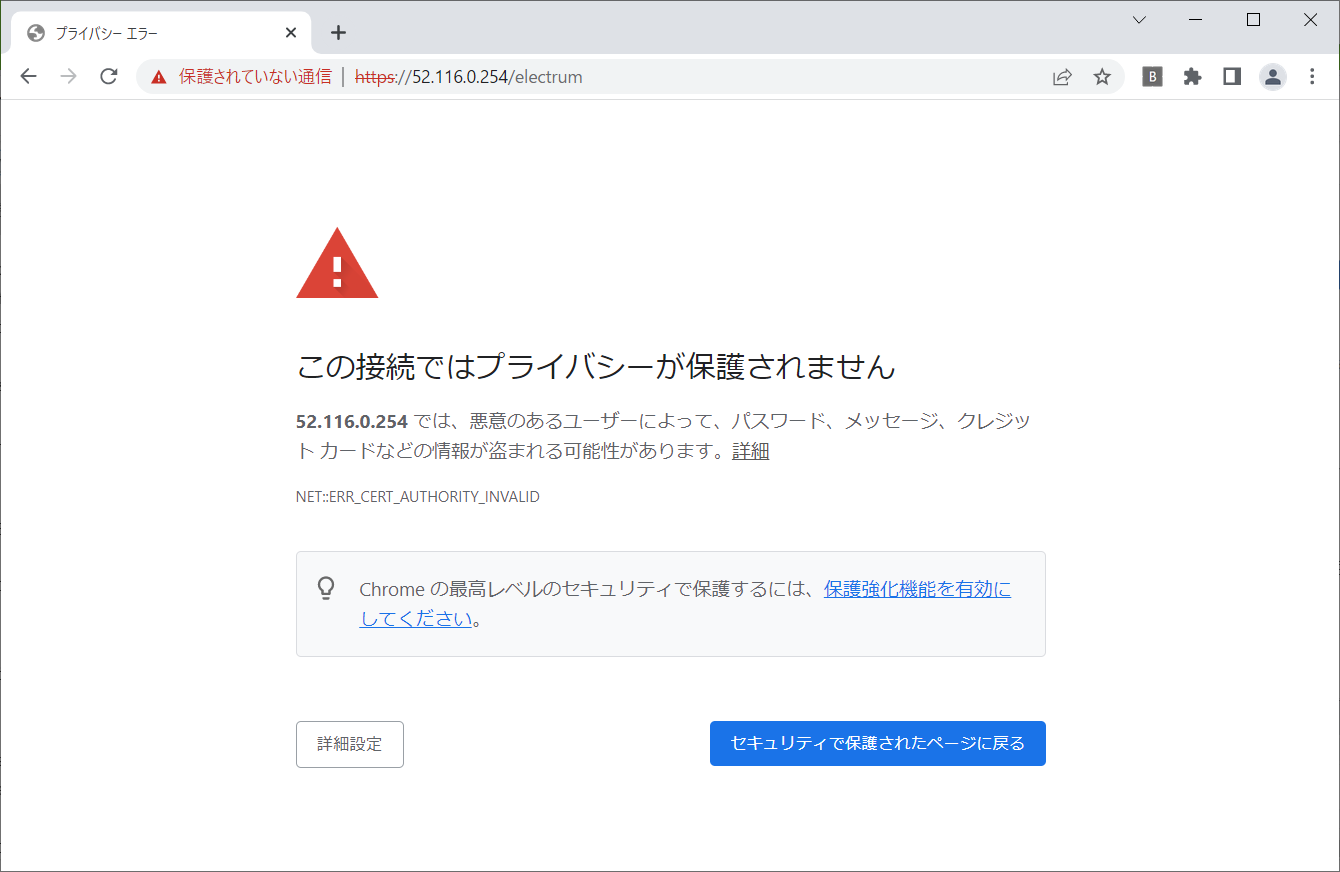Close the プライバシー エラー tab
The image size is (1340, 872).
point(291,33)
